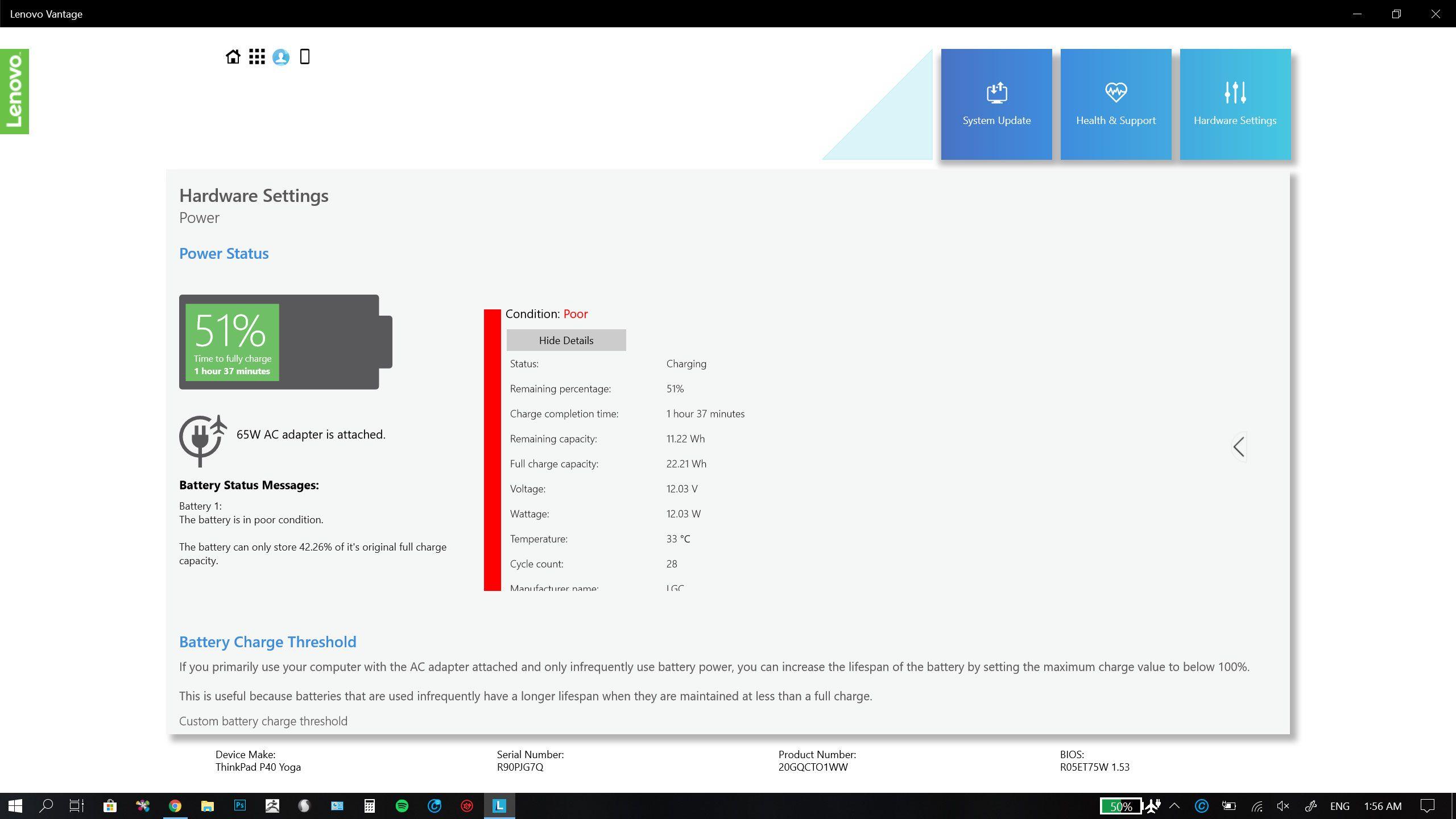Show hidden system tray icons
Viewport: 1456px width, 819px height.
(x=1174, y=806)
